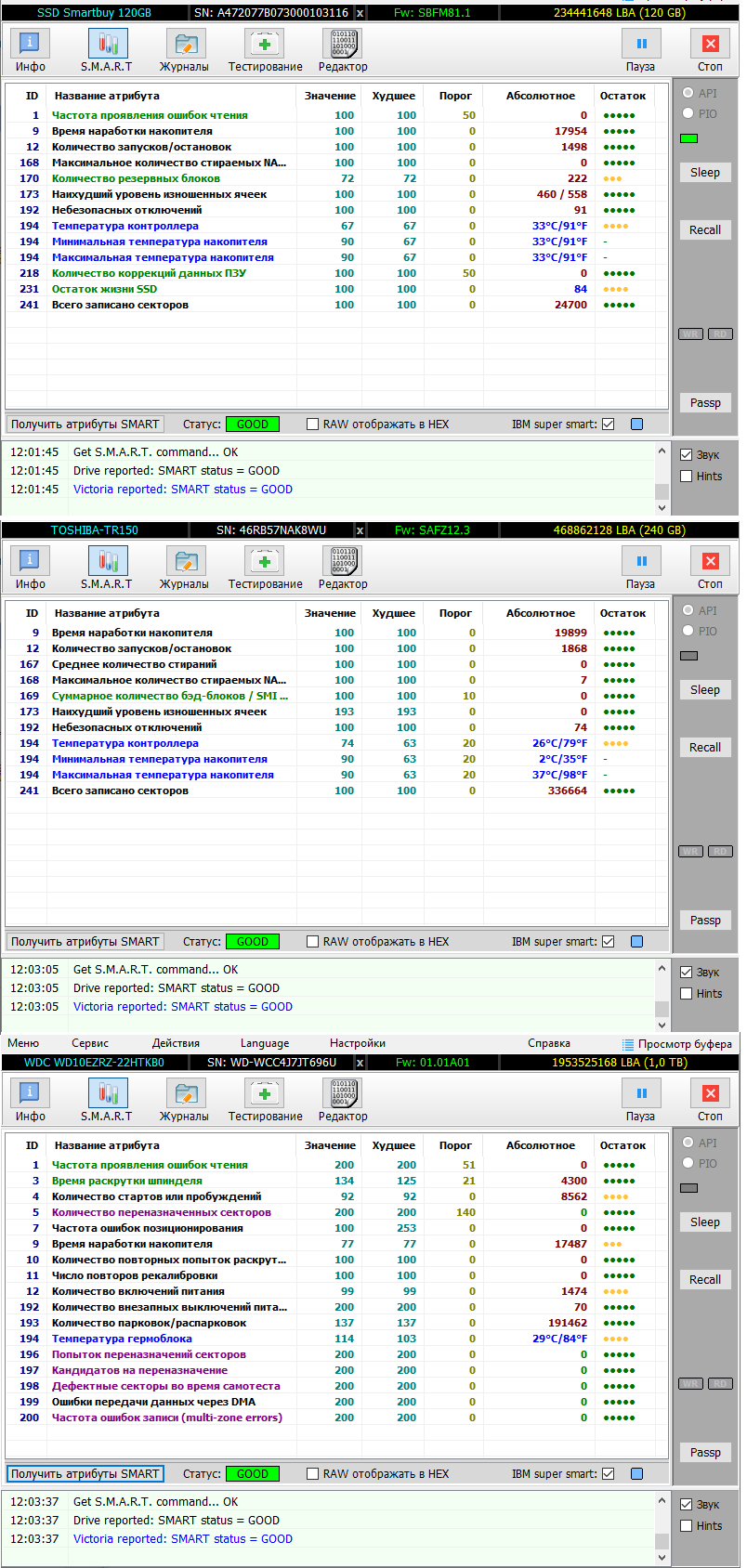Screen dimensions: 747x1568
Task: Click RD indicator in WDC WD10EZRZ window
Action: click(720, 1384)
